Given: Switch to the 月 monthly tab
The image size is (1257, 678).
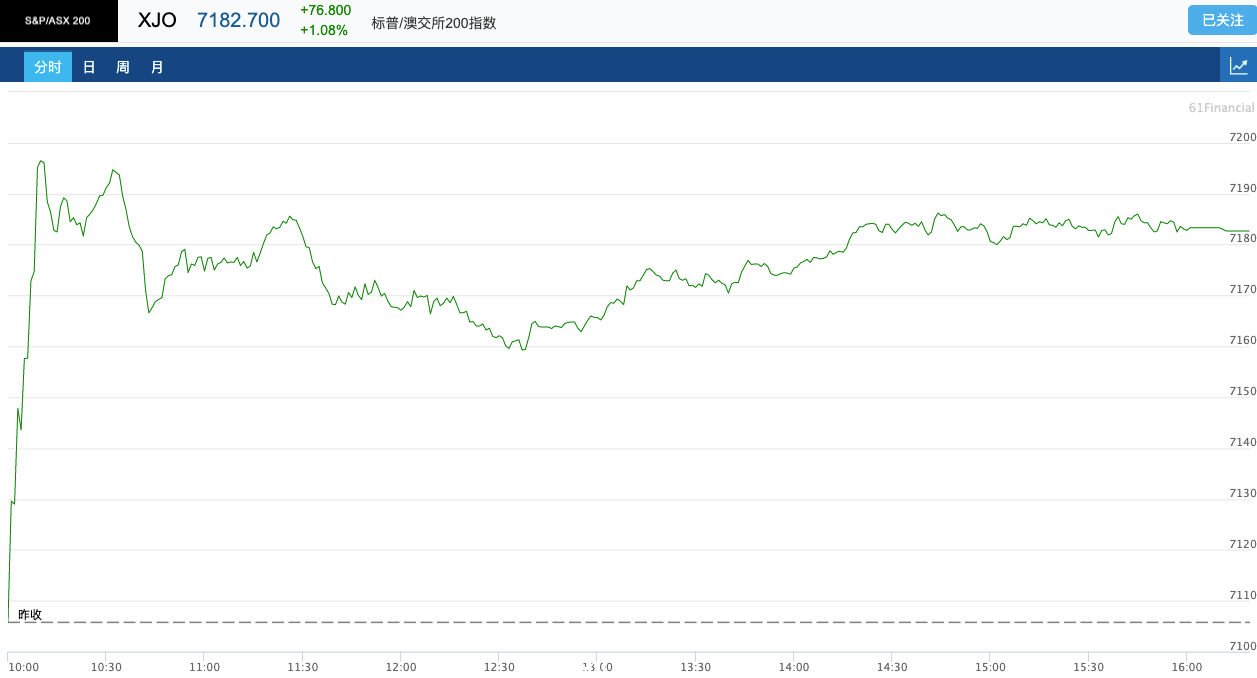Looking at the screenshot, I should 157,67.
